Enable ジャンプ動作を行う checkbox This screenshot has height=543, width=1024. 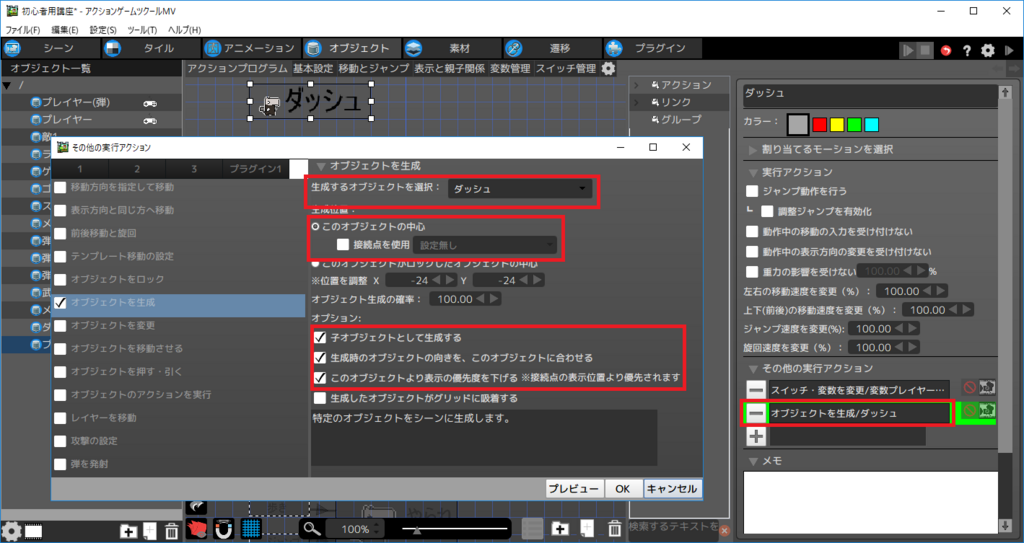point(752,191)
